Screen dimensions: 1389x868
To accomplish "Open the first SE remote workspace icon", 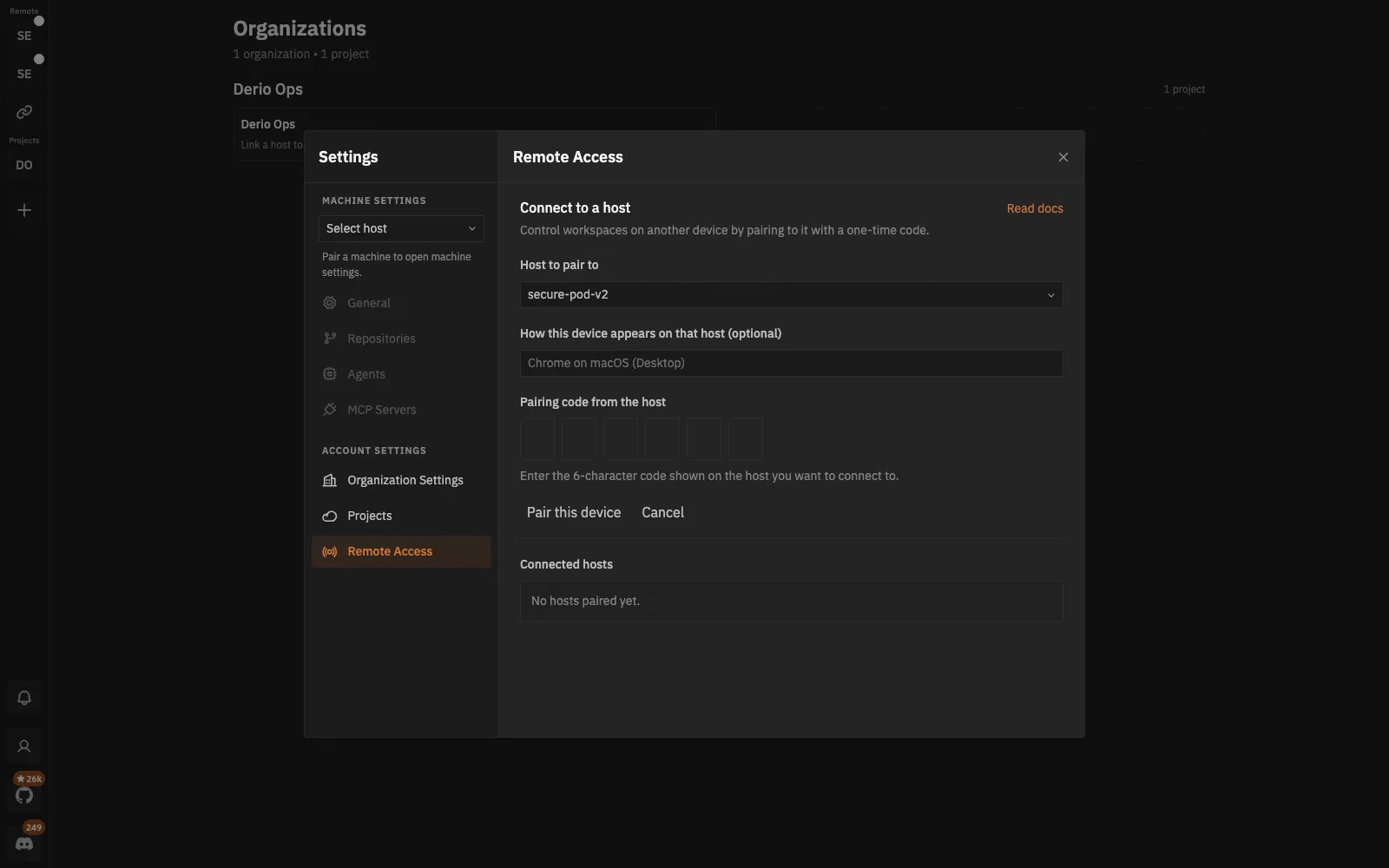I will (24, 36).
